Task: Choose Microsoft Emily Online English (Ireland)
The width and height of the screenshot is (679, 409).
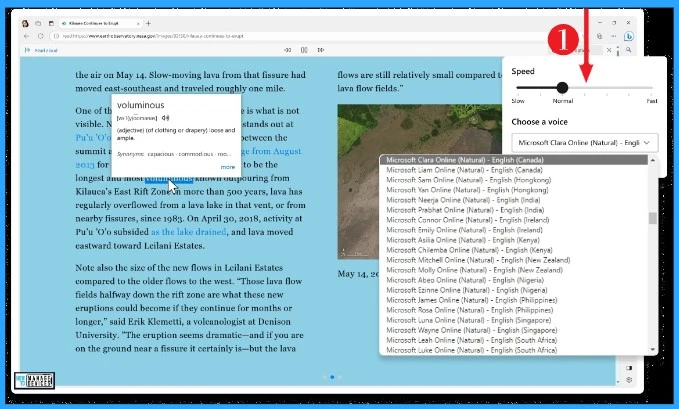Action: click(514, 230)
